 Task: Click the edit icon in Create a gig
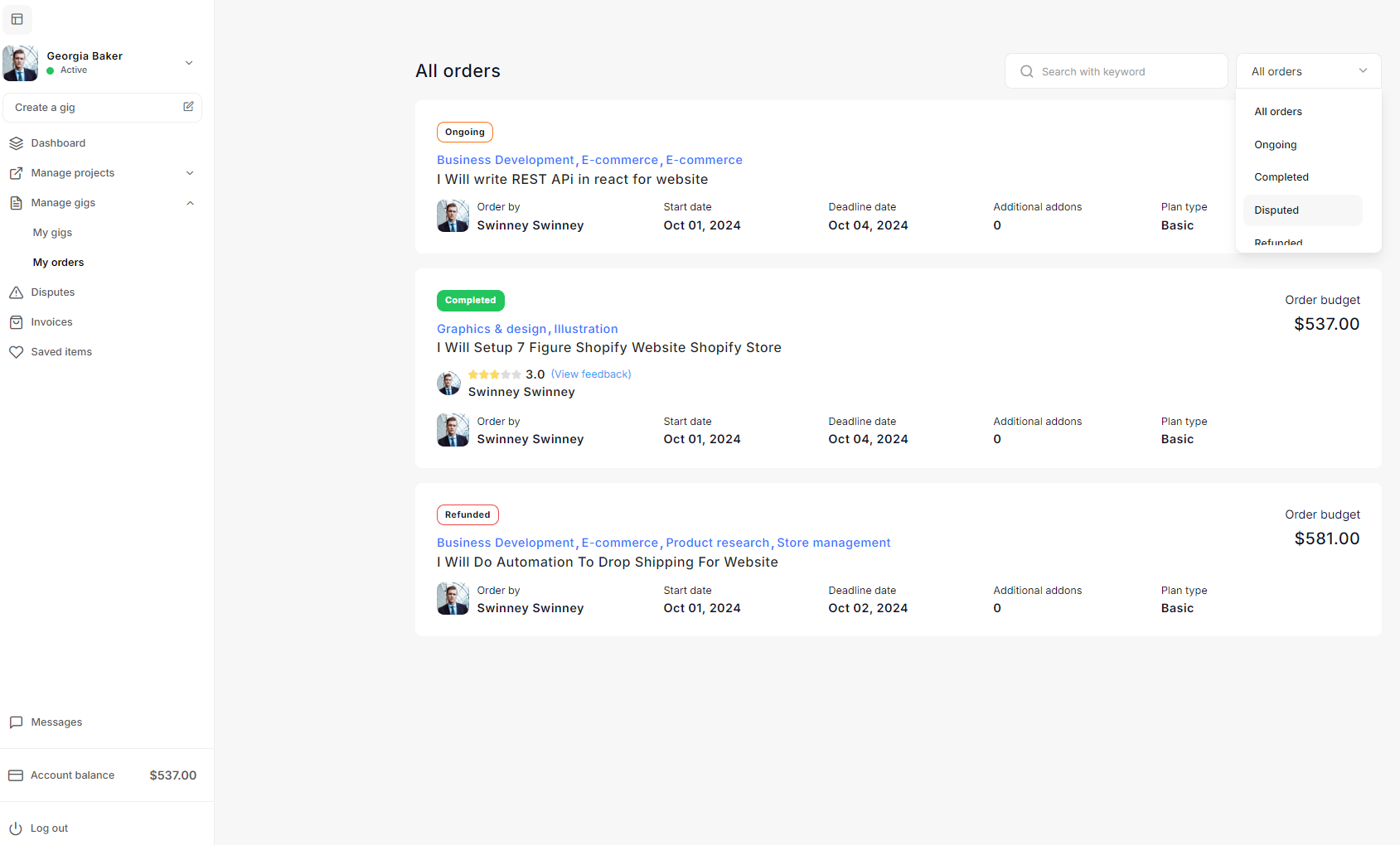[188, 107]
